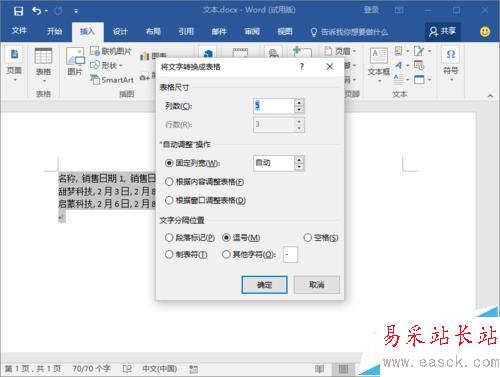Switch to the 视图 ribbon tab
Screen dimensions: 500x377
point(285,31)
